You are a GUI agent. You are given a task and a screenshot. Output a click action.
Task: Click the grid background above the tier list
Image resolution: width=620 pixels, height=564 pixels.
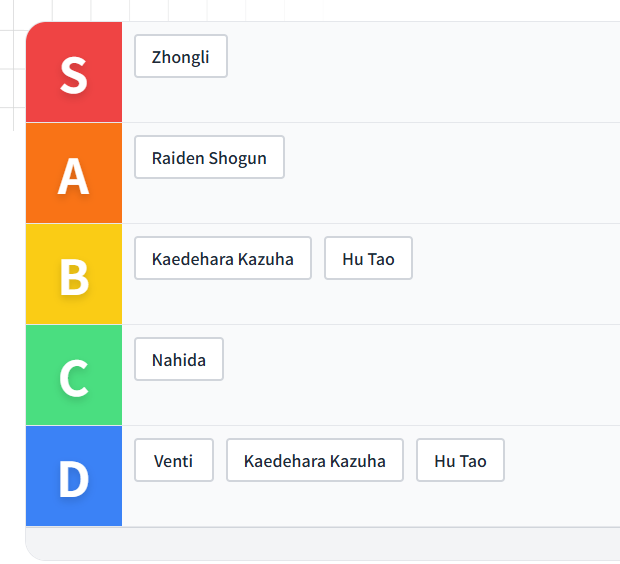tap(300, 9)
